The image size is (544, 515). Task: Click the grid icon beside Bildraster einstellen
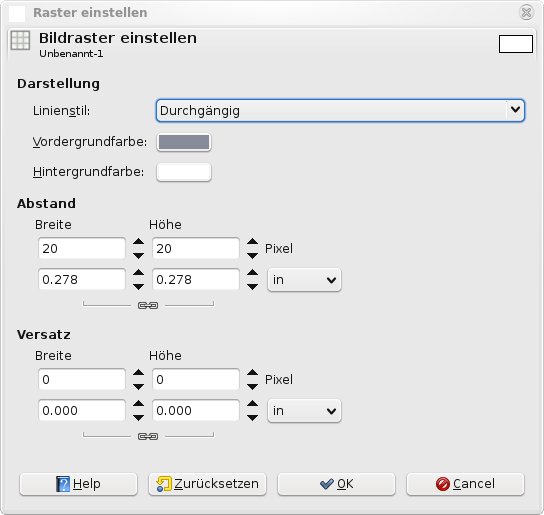20,40
